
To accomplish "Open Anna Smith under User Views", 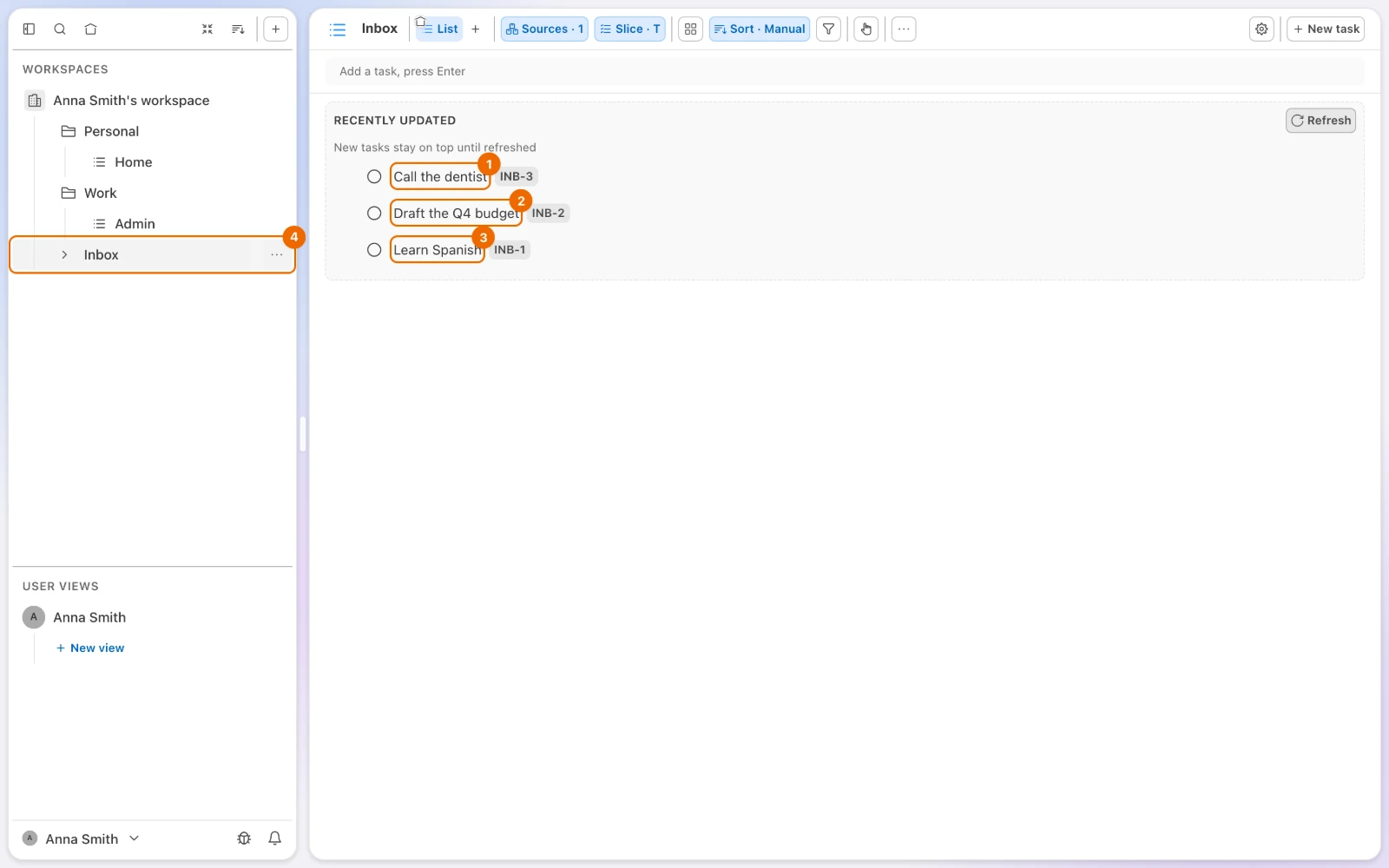I will 89,617.
